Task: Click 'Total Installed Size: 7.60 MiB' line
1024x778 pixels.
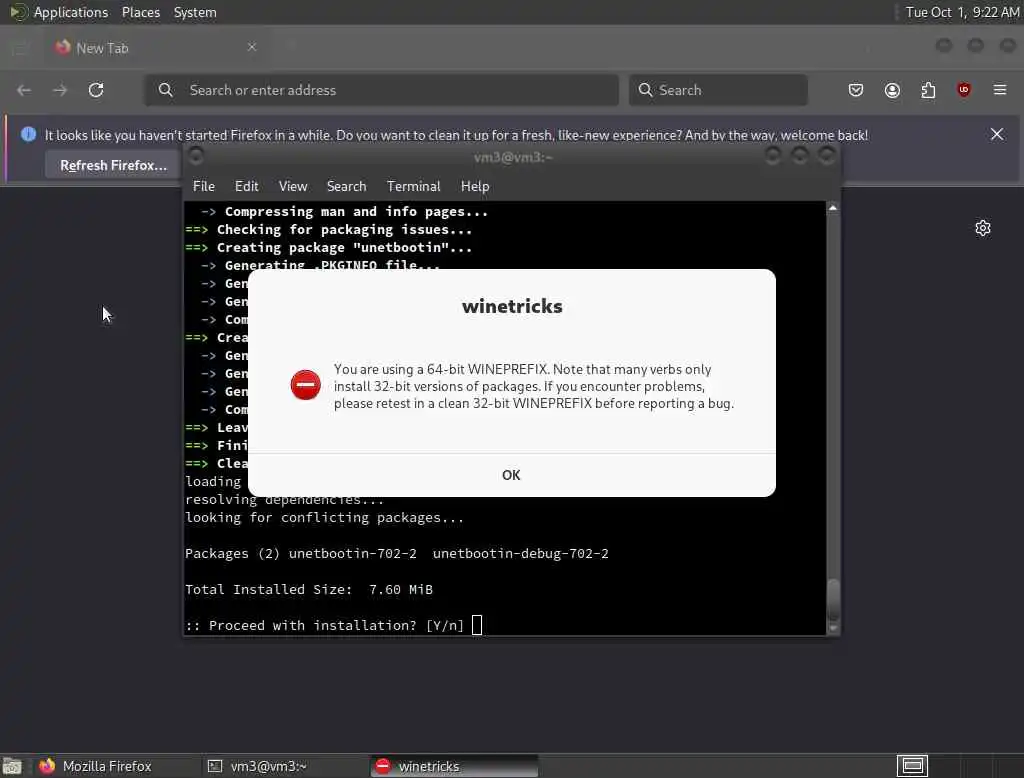Action: [x=309, y=590]
